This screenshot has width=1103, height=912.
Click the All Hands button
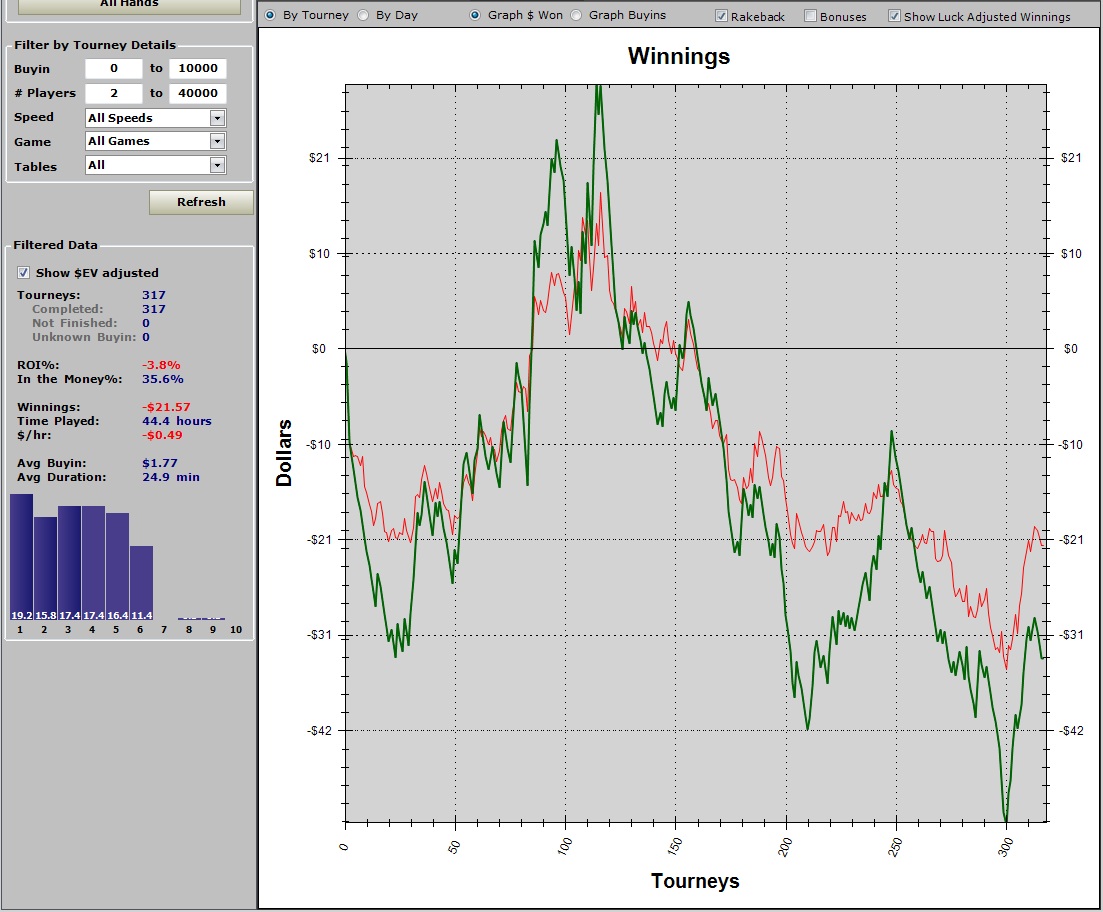(129, 6)
